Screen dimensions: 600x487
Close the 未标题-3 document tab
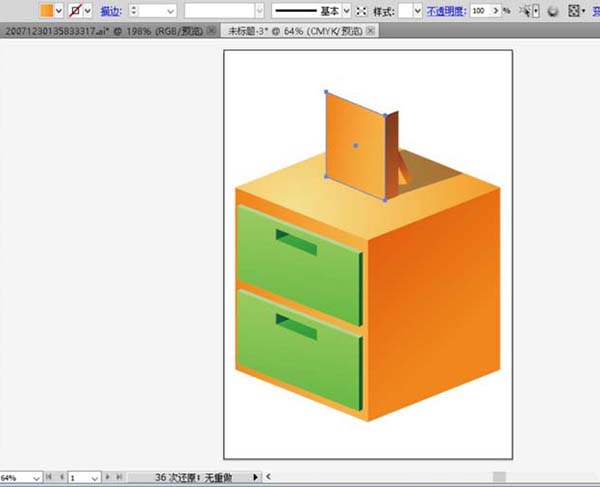coord(370,31)
